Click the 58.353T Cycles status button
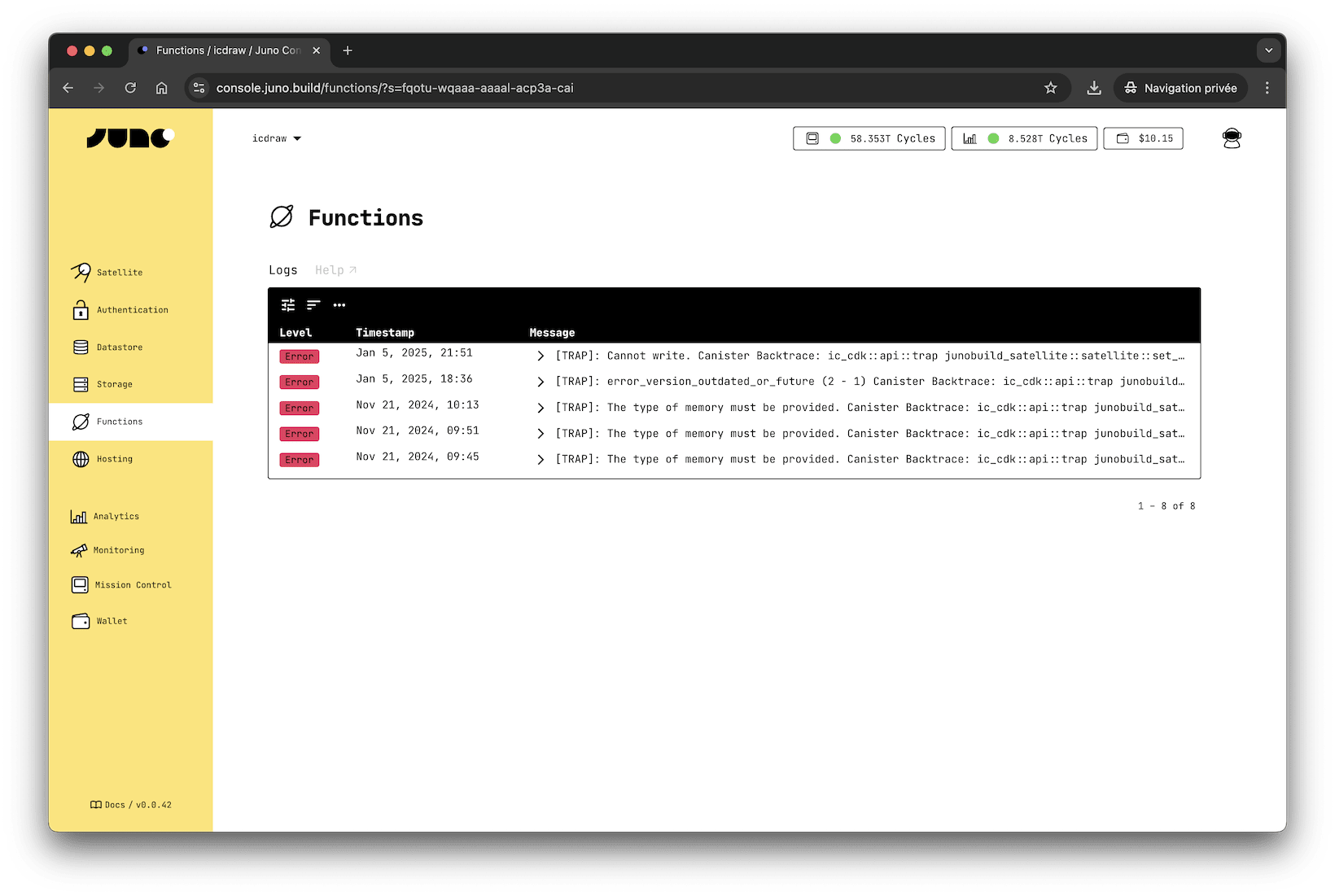 (868, 138)
